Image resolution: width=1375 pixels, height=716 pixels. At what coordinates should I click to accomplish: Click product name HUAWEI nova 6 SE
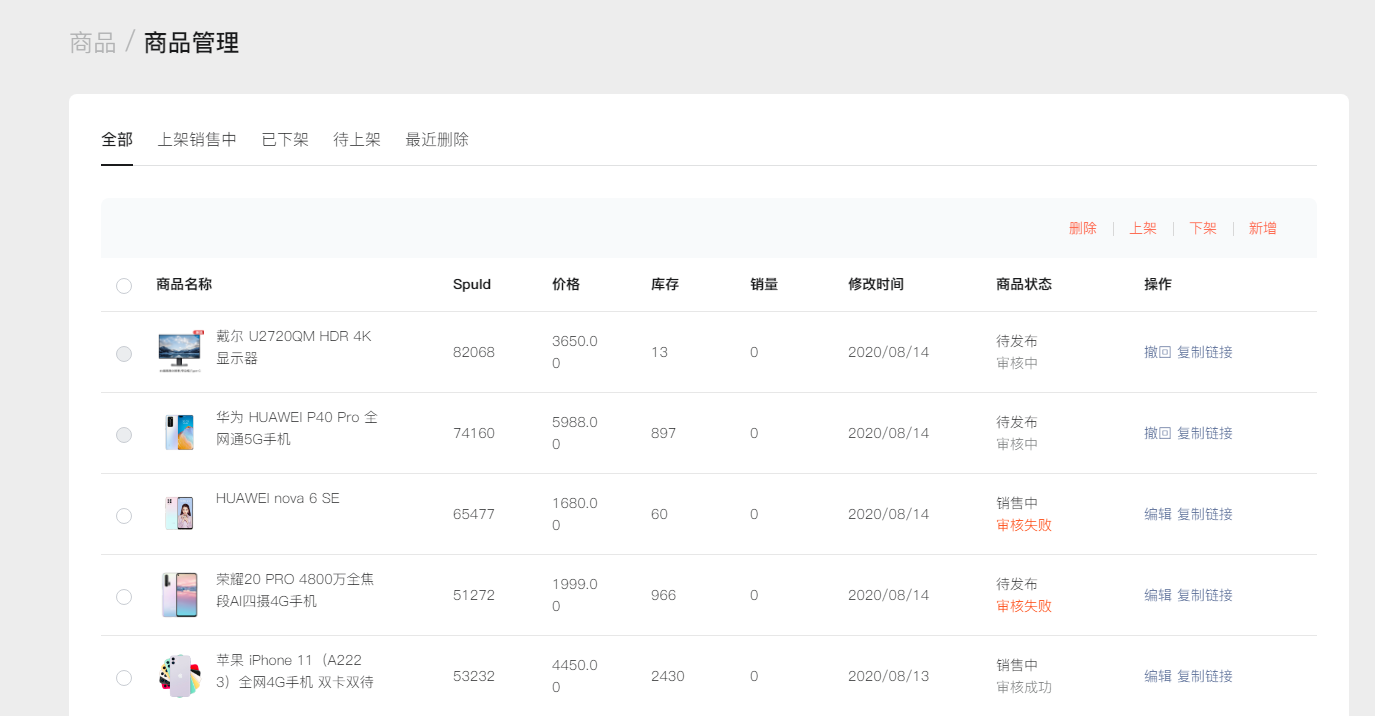pyautogui.click(x=278, y=498)
